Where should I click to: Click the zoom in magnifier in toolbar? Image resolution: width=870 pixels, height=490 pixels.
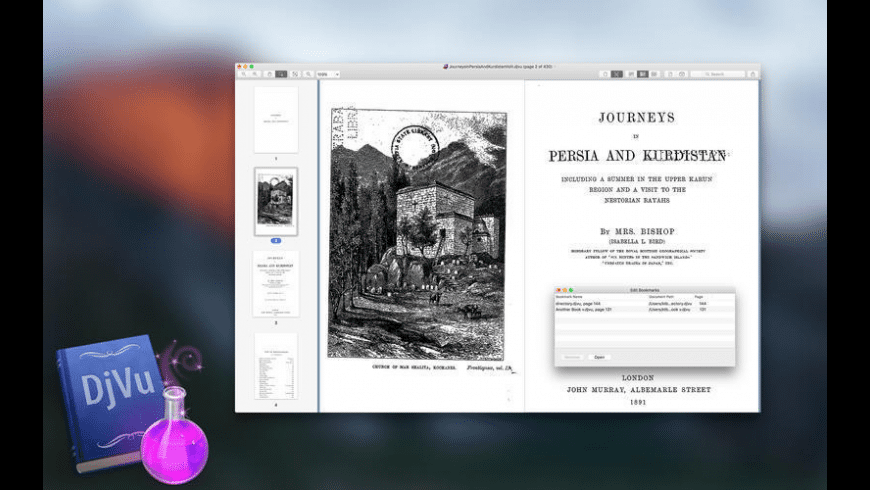[x=255, y=74]
